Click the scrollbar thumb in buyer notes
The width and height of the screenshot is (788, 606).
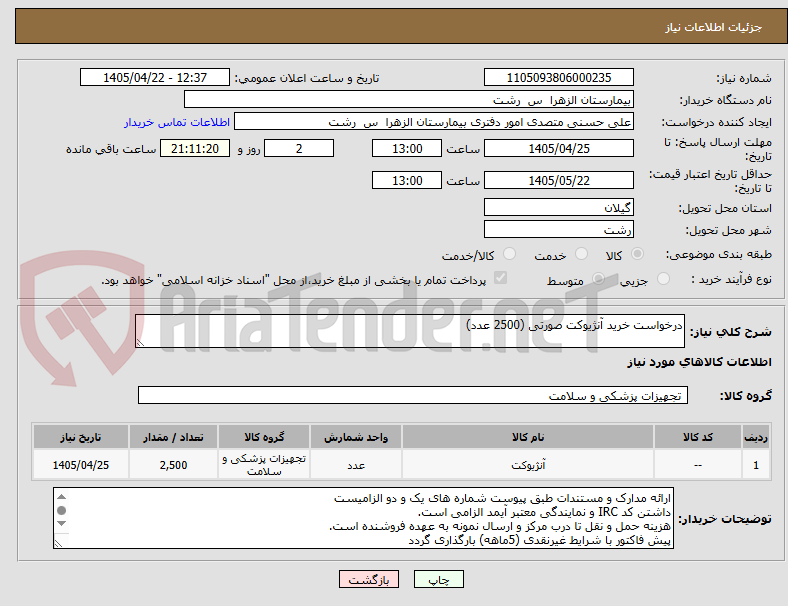pyautogui.click(x=61, y=511)
